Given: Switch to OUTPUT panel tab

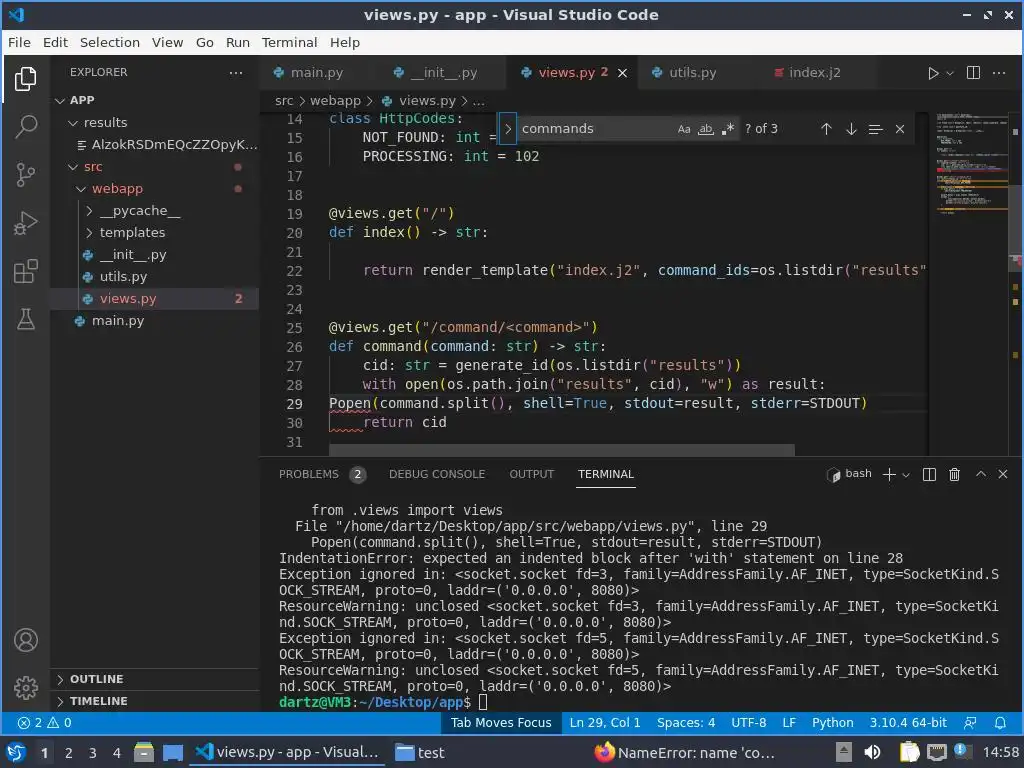Looking at the screenshot, I should [x=532, y=475].
